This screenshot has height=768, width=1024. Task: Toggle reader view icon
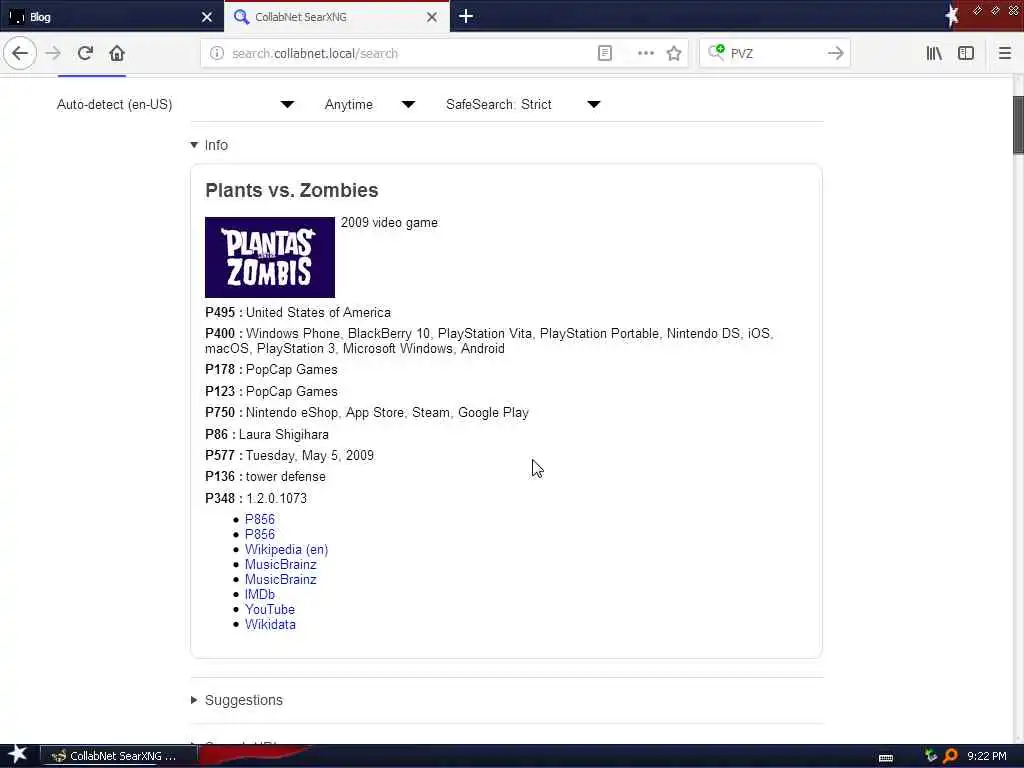click(605, 54)
